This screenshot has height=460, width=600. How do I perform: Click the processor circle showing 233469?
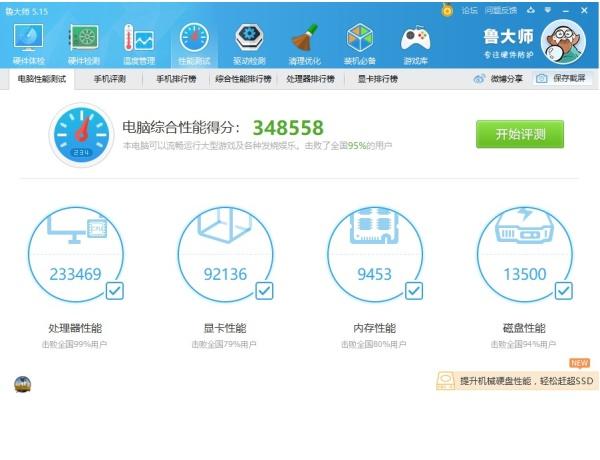pyautogui.click(x=76, y=254)
